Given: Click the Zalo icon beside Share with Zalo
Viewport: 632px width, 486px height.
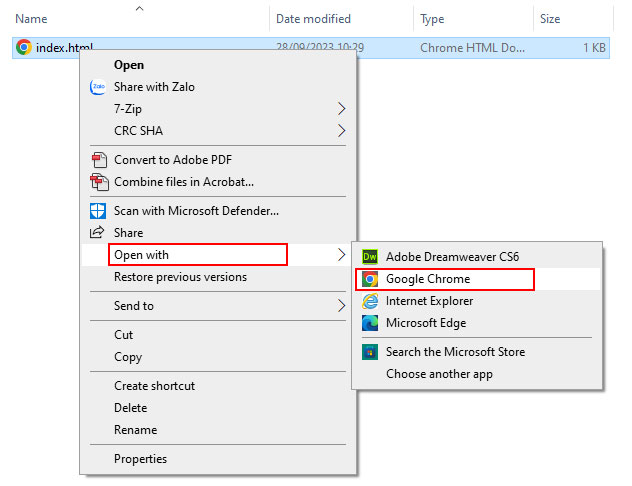Looking at the screenshot, I should pos(98,87).
